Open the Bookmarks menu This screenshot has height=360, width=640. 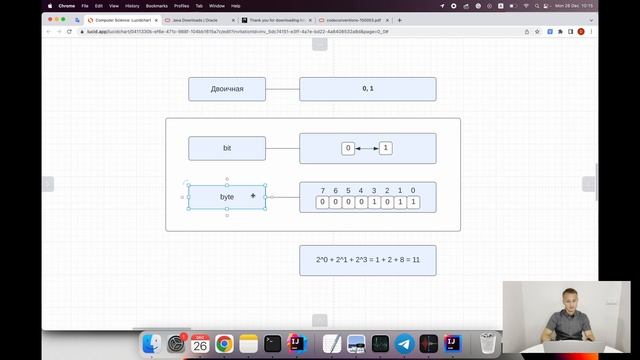point(157,6)
